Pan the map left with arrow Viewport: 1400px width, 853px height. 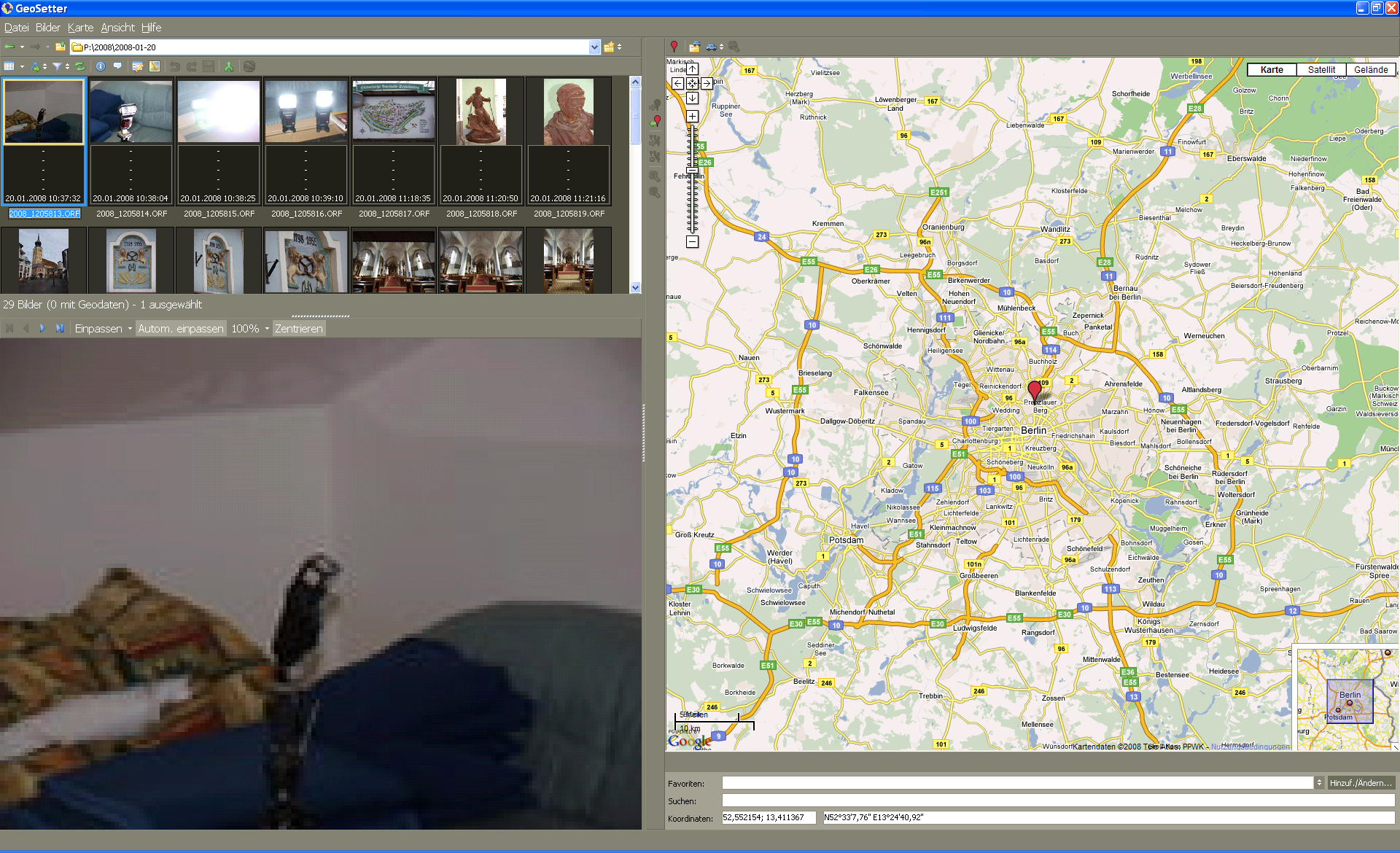678,83
